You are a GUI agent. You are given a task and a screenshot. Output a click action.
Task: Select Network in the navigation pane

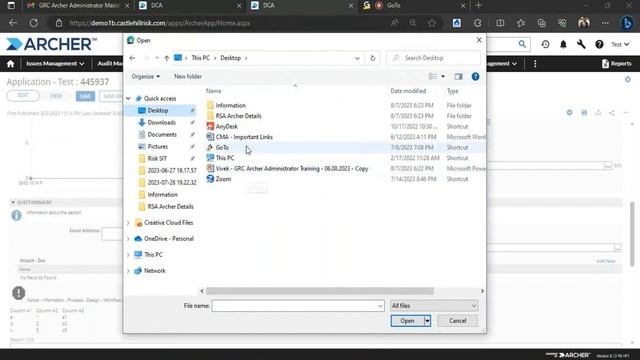point(155,271)
